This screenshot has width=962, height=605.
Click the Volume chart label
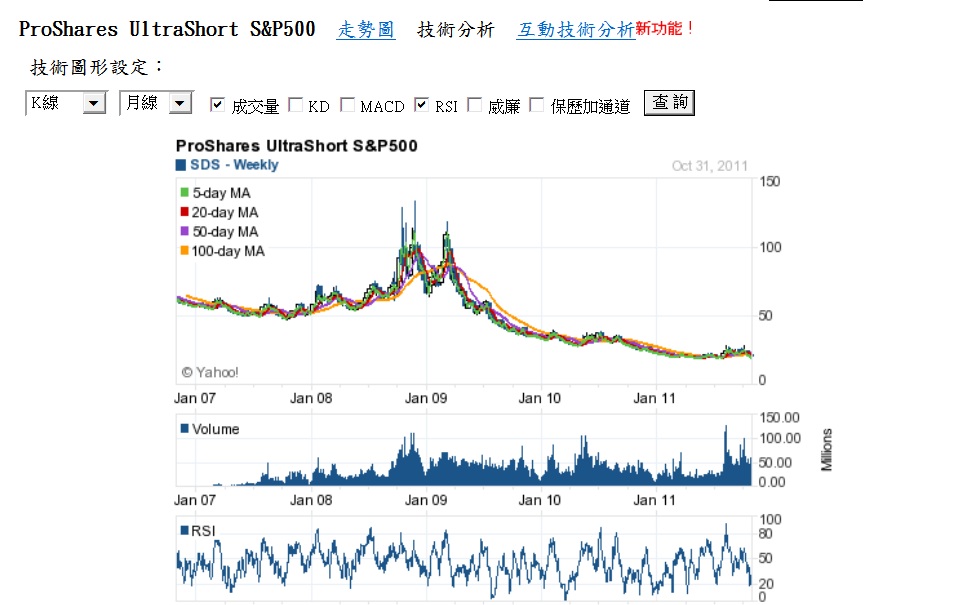point(215,429)
